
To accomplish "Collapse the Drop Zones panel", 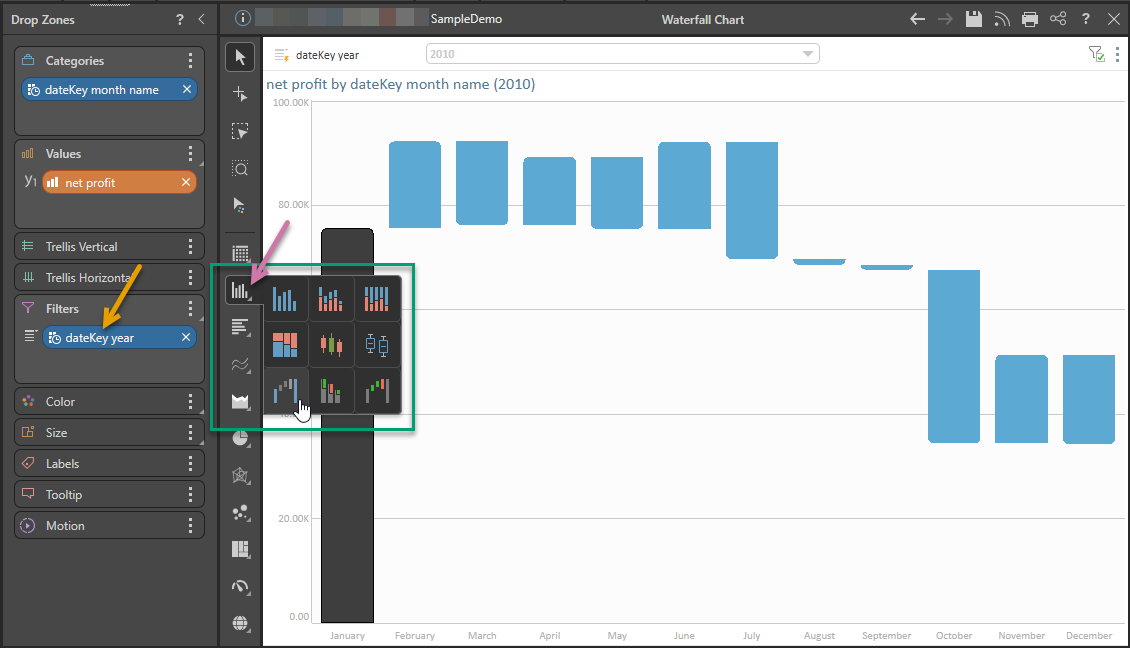I will [202, 19].
